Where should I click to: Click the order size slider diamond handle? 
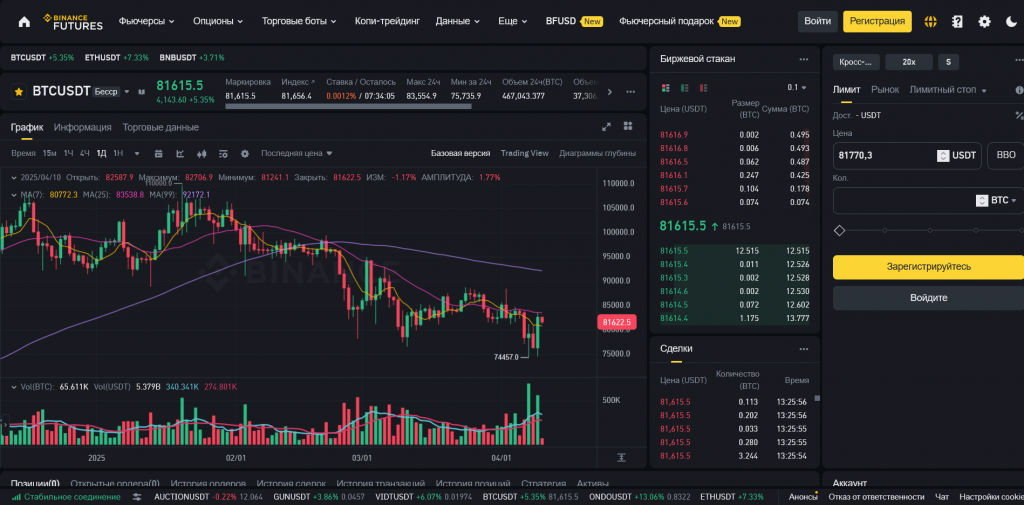(x=839, y=231)
